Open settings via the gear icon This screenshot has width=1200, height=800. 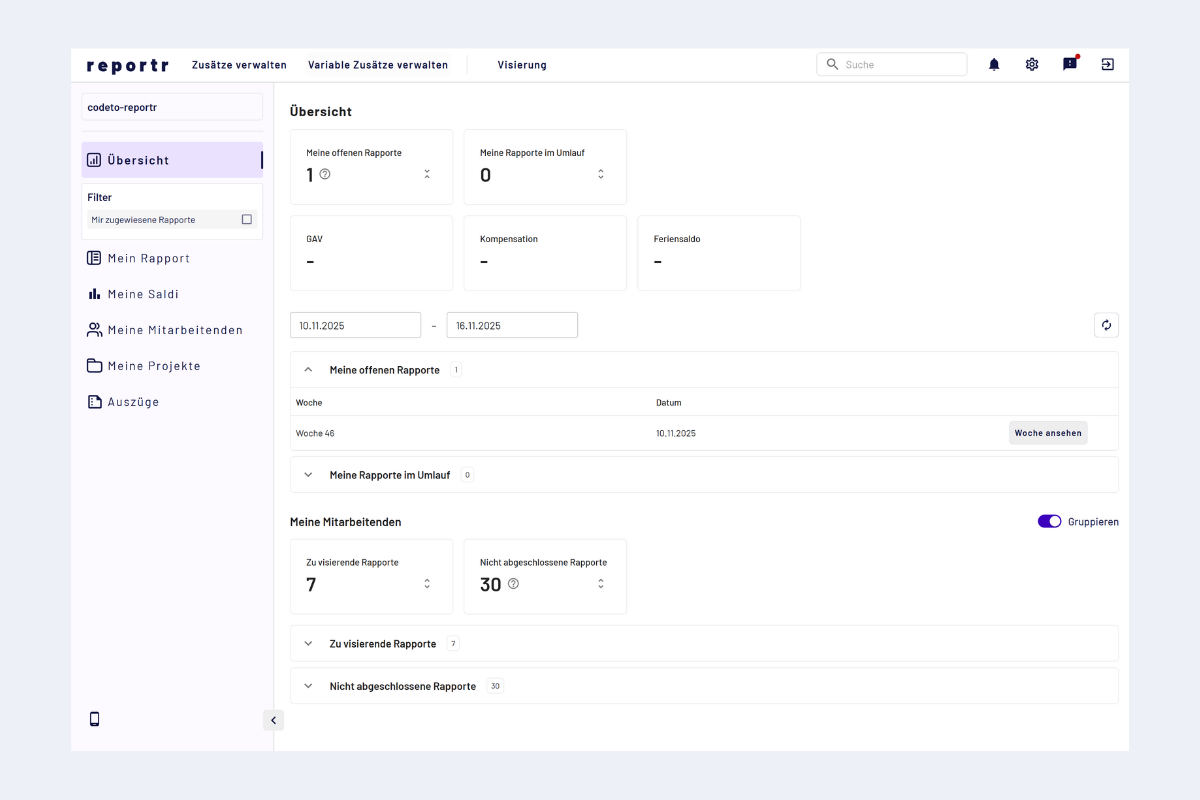pyautogui.click(x=1032, y=64)
